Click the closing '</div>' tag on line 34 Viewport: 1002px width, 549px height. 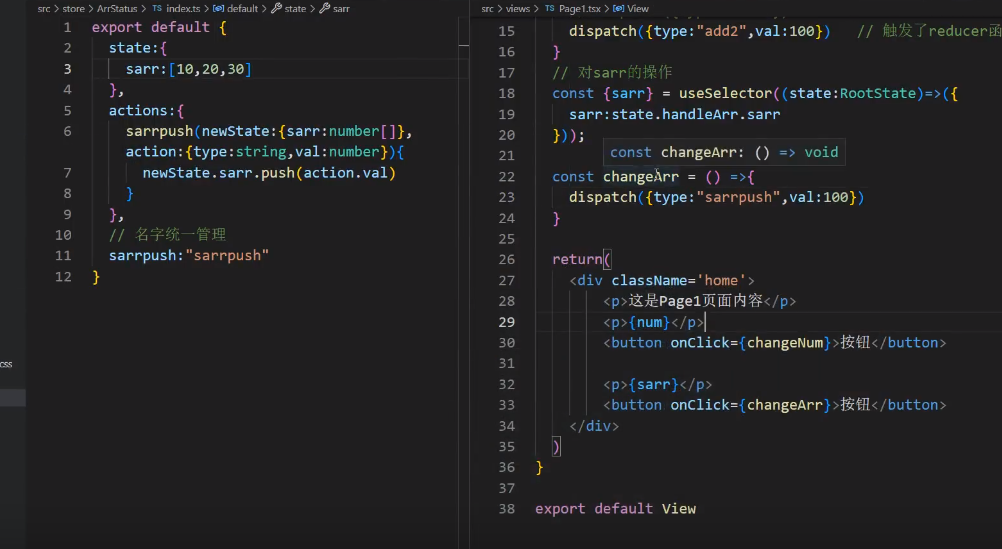pos(594,426)
